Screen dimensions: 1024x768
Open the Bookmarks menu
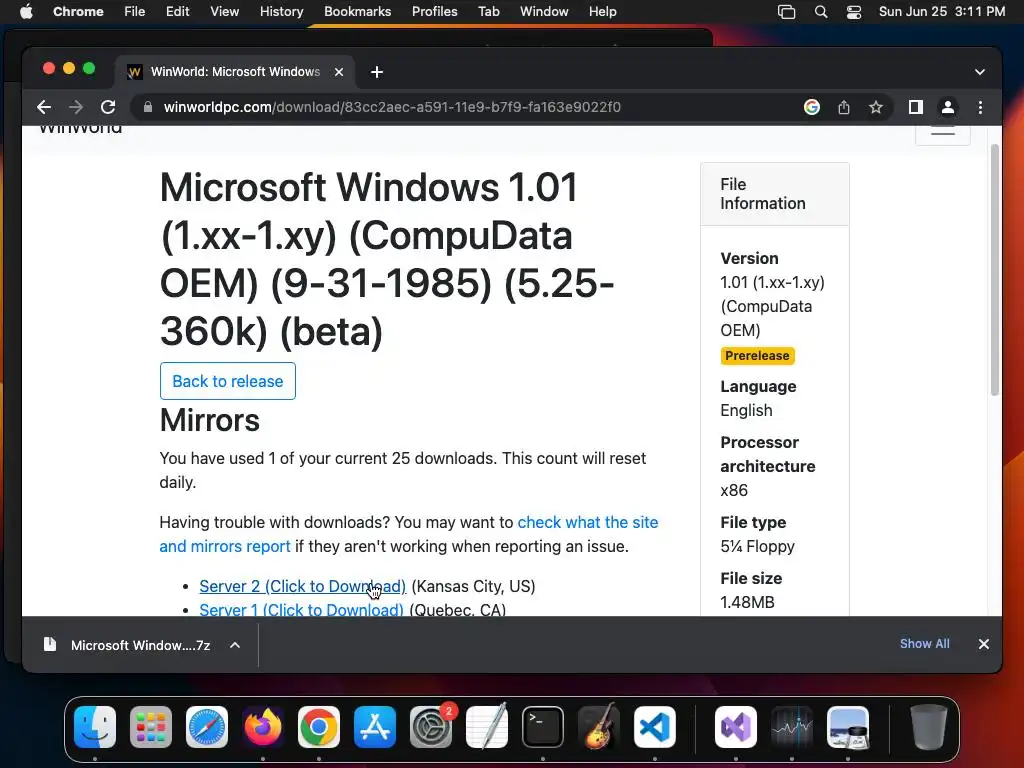[x=358, y=12]
